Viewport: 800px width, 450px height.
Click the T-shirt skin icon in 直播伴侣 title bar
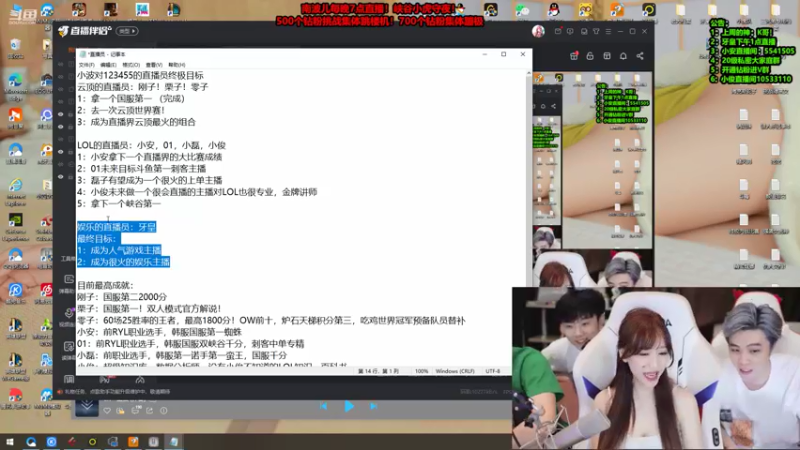[x=596, y=31]
